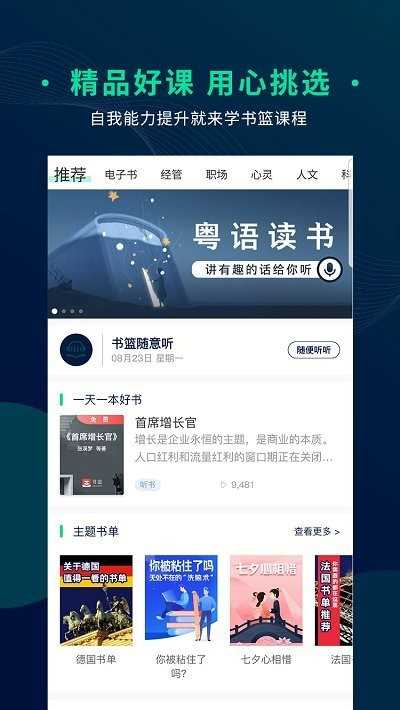The image size is (400, 710).
Task: Open the 你被粘住了吗 book list cover
Action: click(x=181, y=598)
